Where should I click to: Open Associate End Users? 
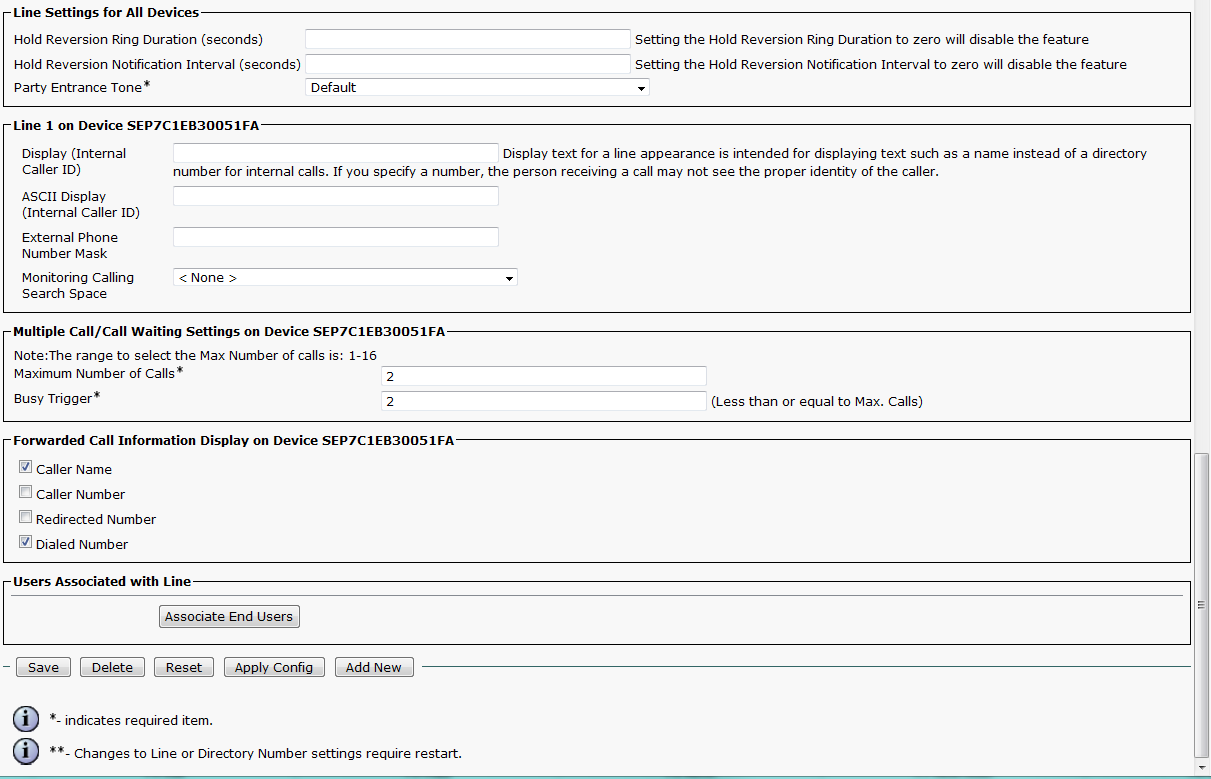229,617
